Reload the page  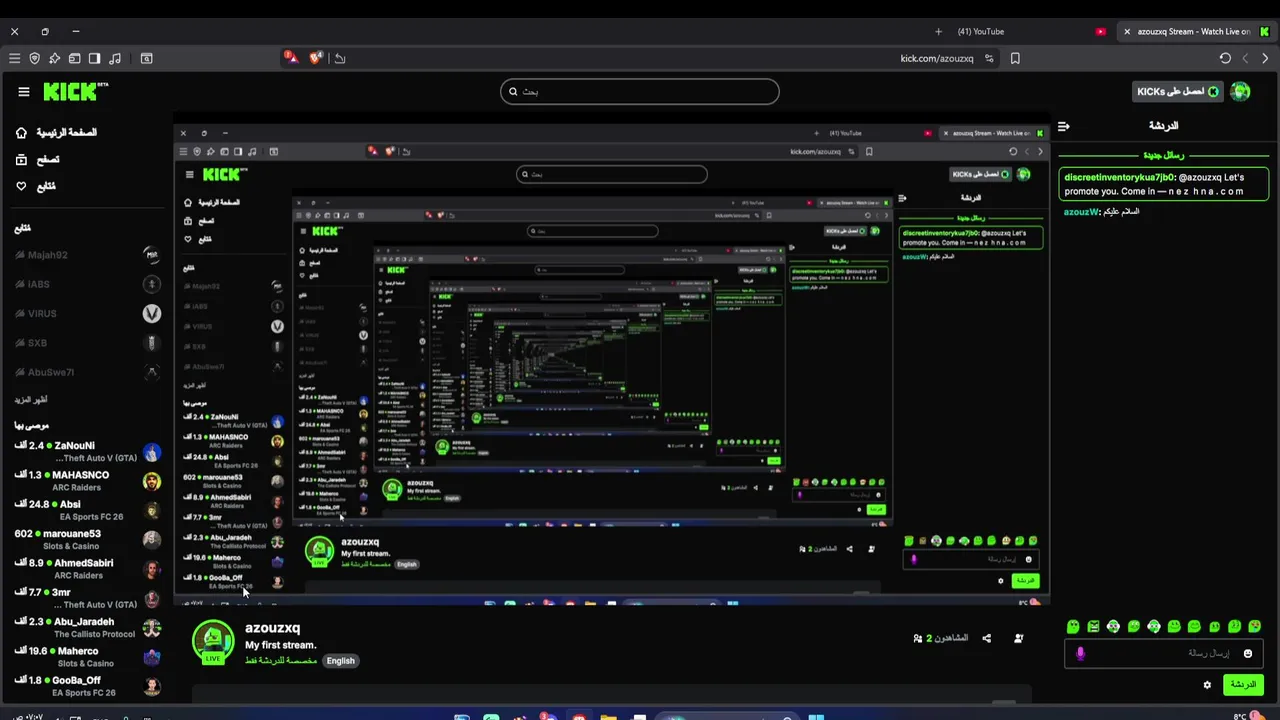coord(1225,59)
